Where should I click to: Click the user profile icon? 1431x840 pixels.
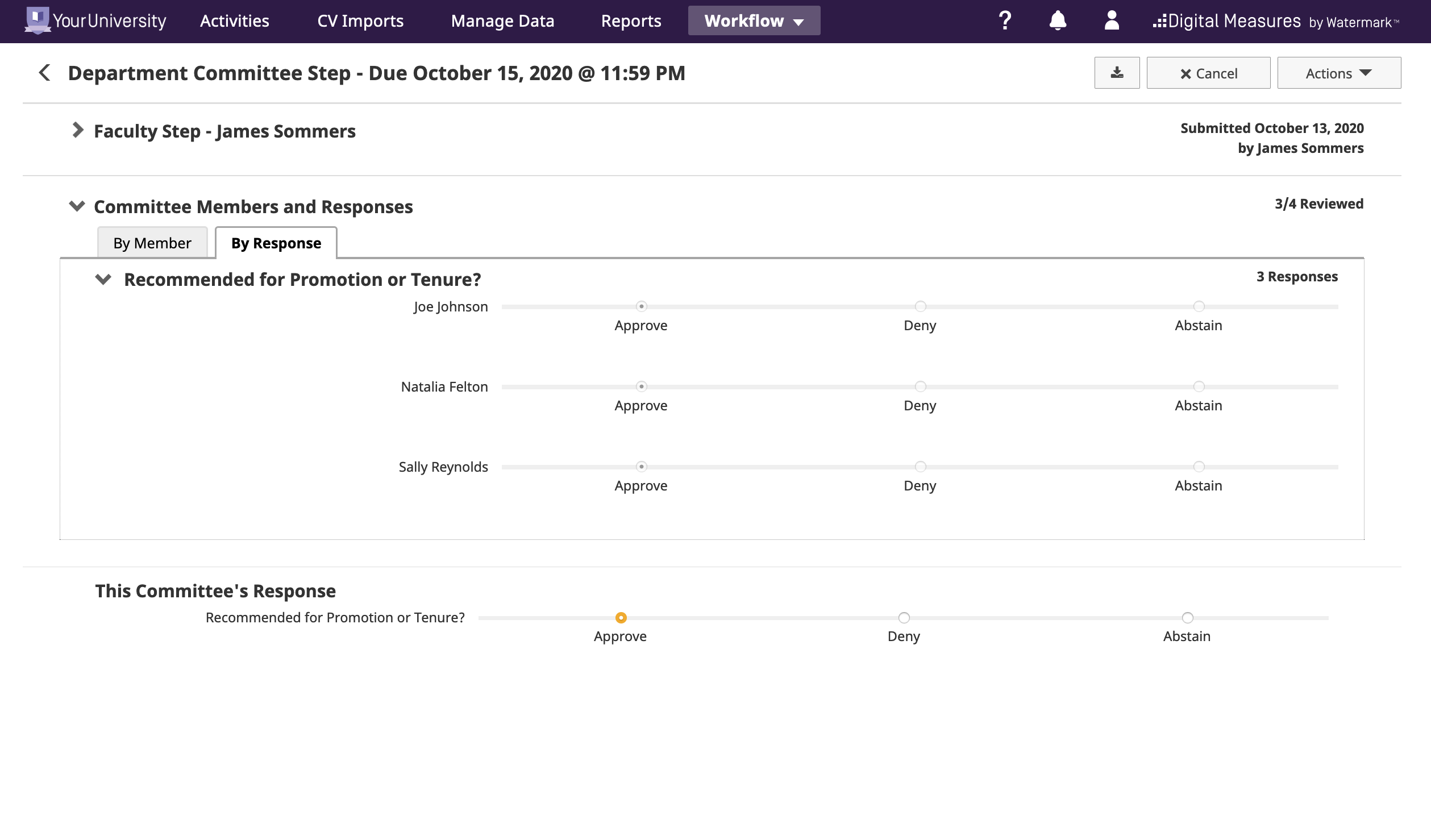tap(1113, 20)
